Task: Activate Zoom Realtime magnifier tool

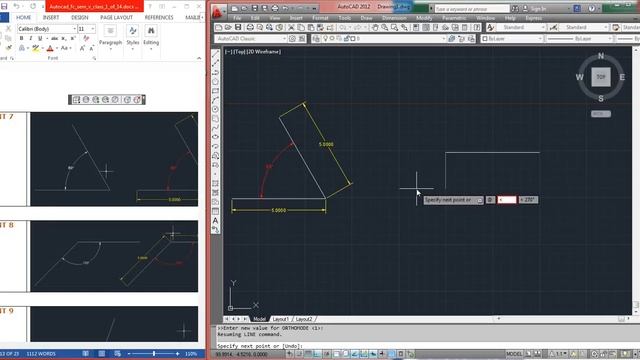Action: tap(384, 27)
